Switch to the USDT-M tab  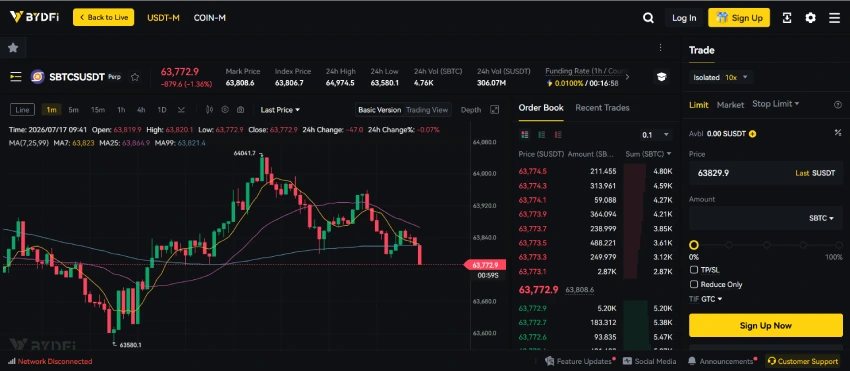pyautogui.click(x=163, y=18)
